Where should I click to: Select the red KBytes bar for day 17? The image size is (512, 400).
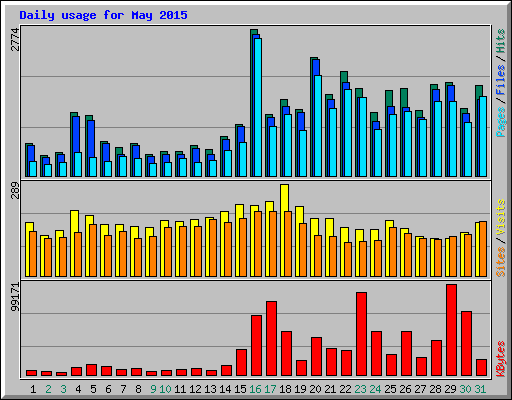pyautogui.click(x=271, y=339)
